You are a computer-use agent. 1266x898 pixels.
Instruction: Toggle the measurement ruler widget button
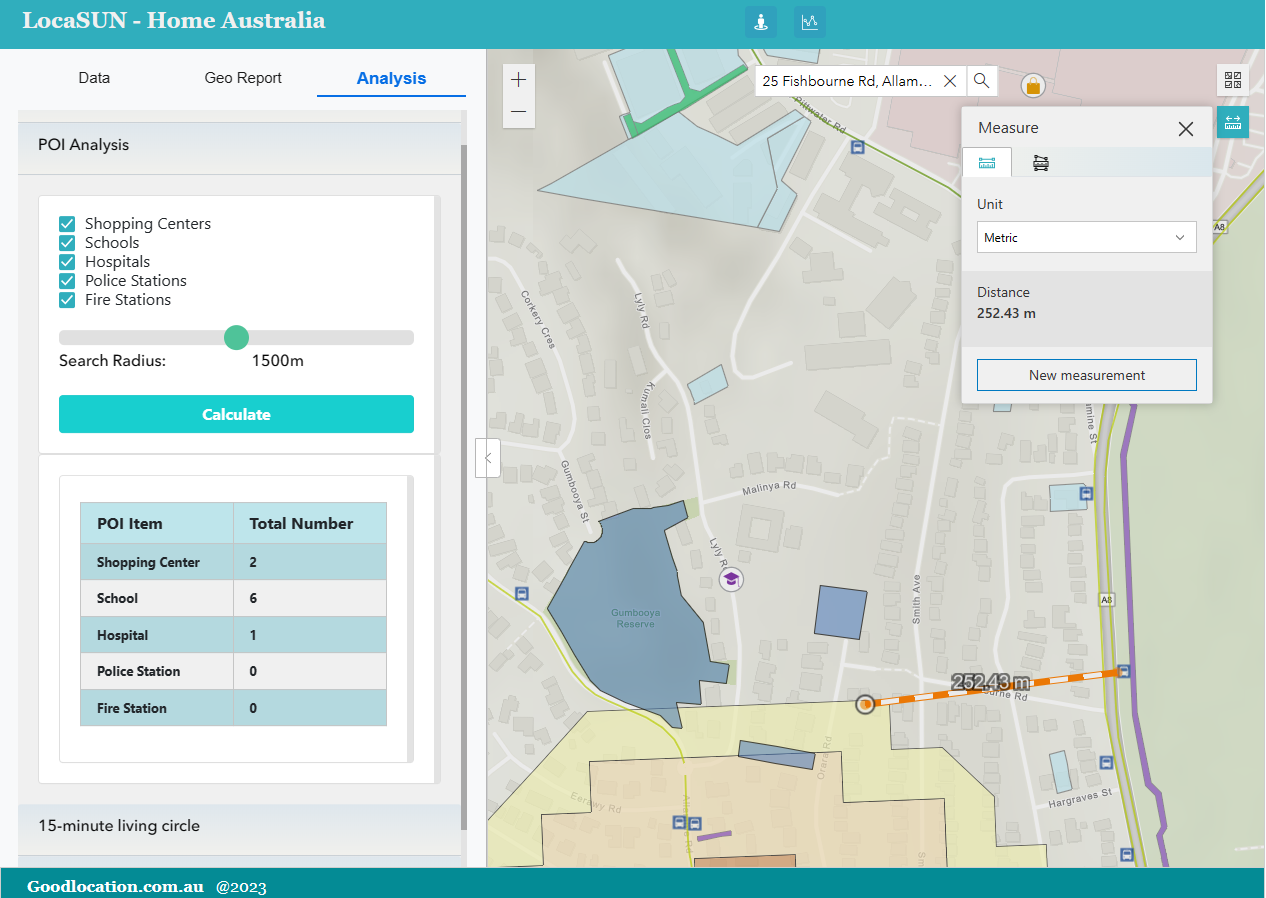[1232, 122]
